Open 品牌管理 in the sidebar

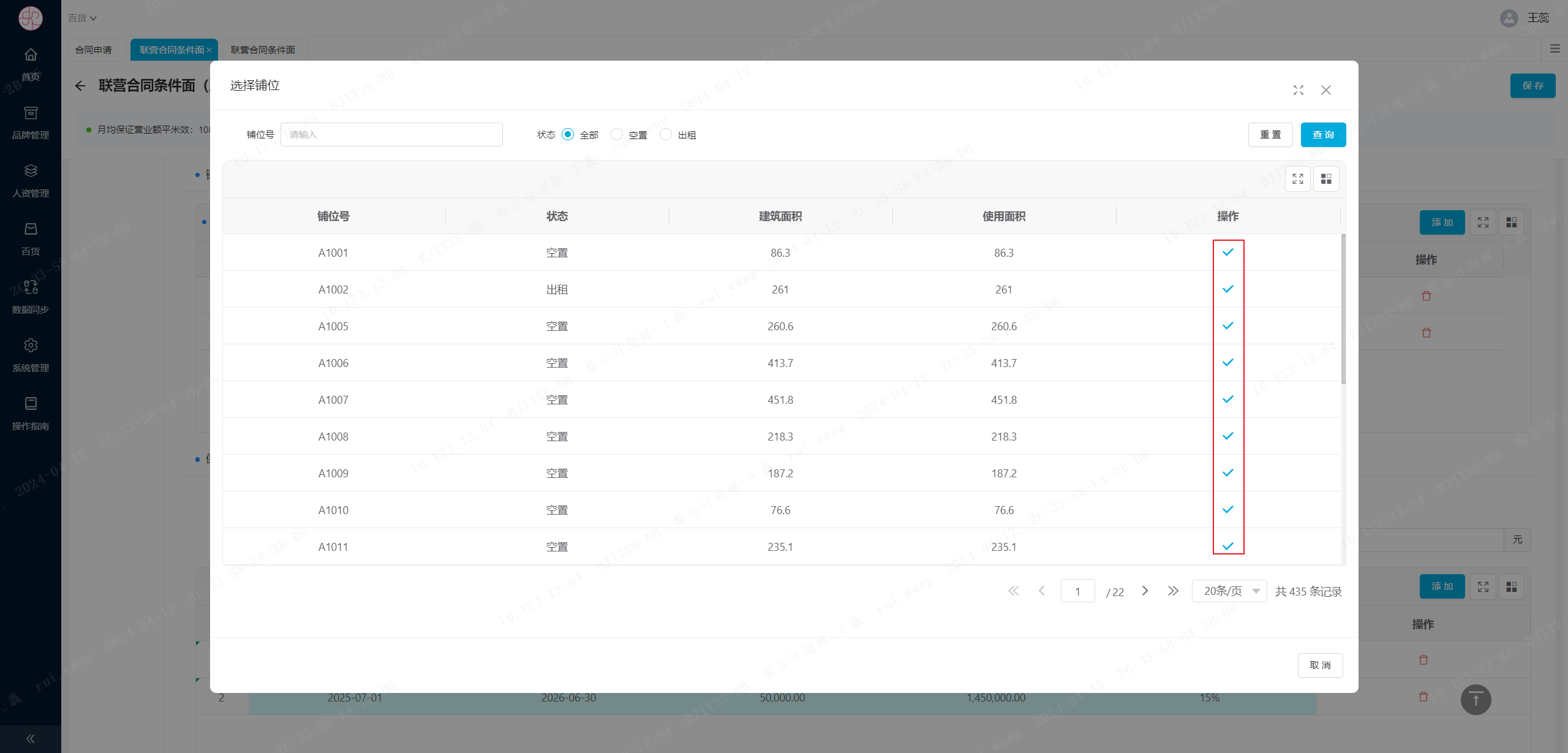[x=31, y=123]
